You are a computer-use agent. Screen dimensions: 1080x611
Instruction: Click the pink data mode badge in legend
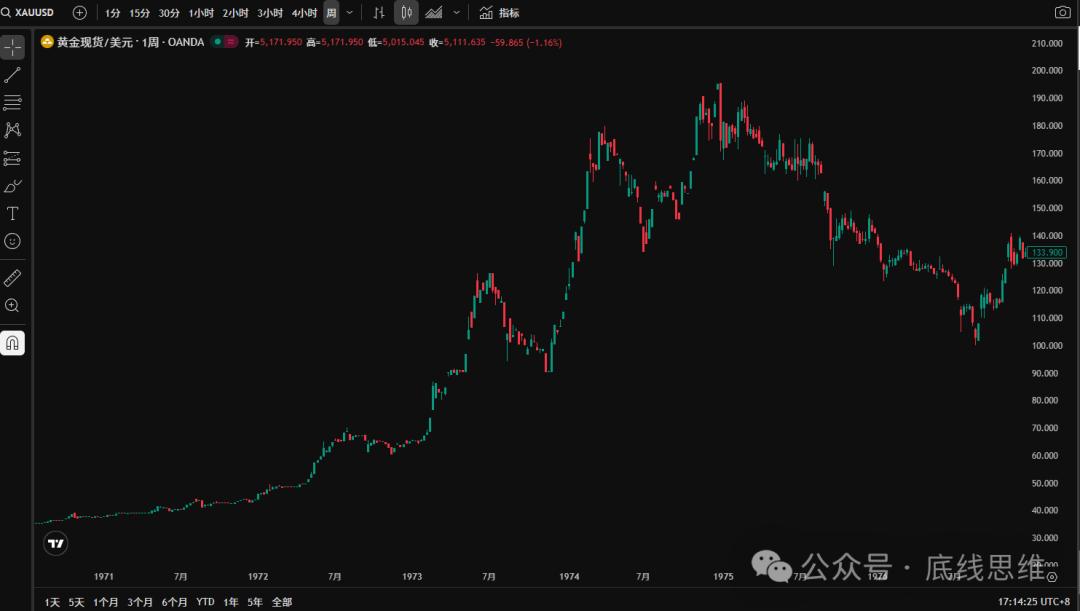click(x=231, y=42)
